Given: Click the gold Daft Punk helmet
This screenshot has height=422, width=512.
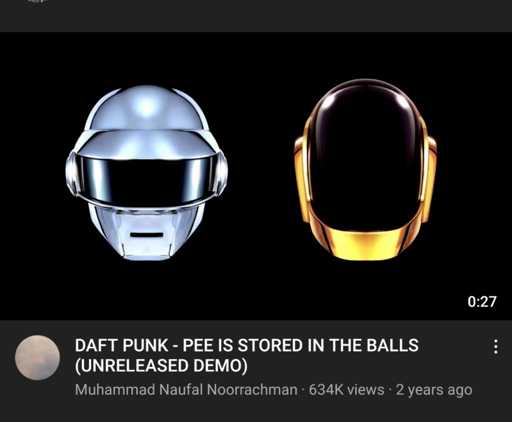Looking at the screenshot, I should coord(365,169).
